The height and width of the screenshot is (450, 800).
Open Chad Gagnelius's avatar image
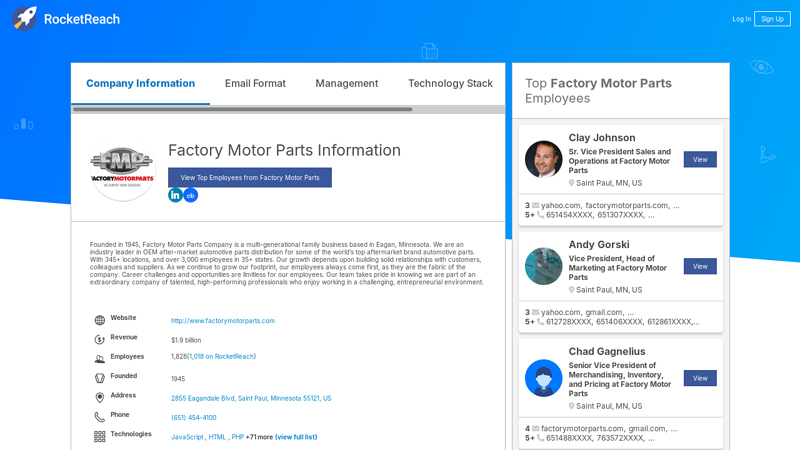point(543,378)
